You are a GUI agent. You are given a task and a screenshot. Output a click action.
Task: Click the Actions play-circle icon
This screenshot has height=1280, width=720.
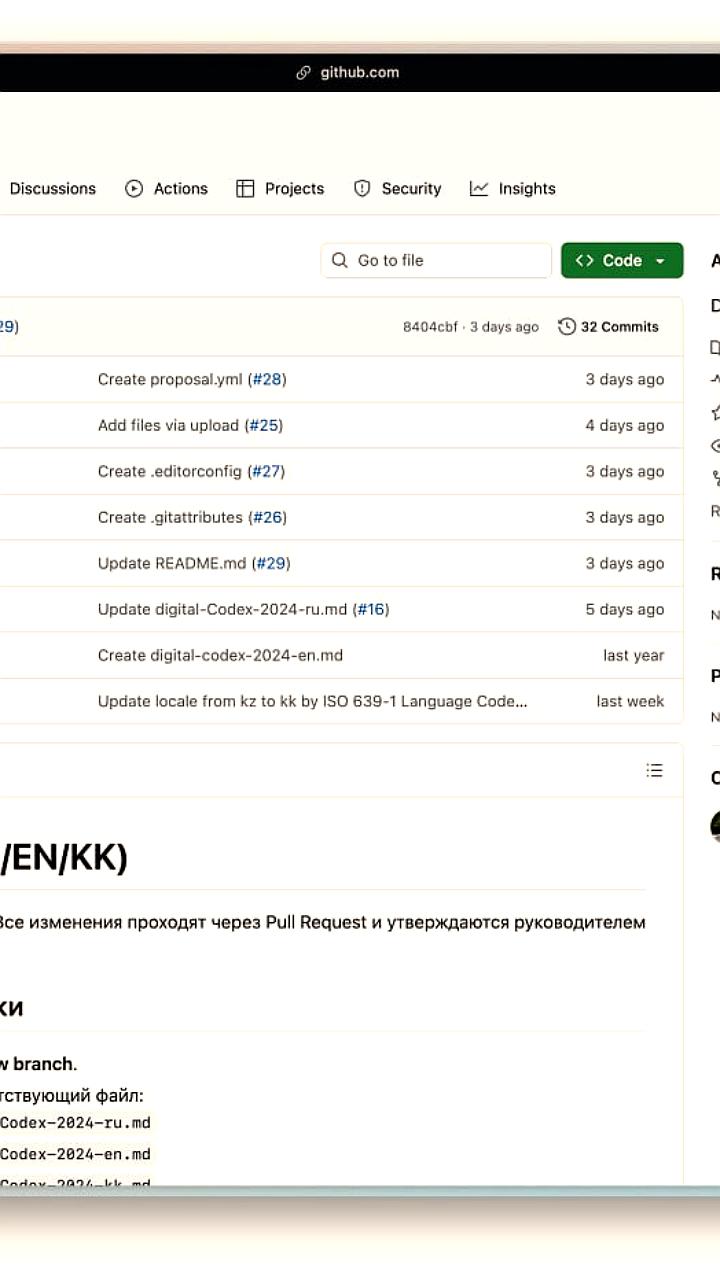pyautogui.click(x=134, y=189)
